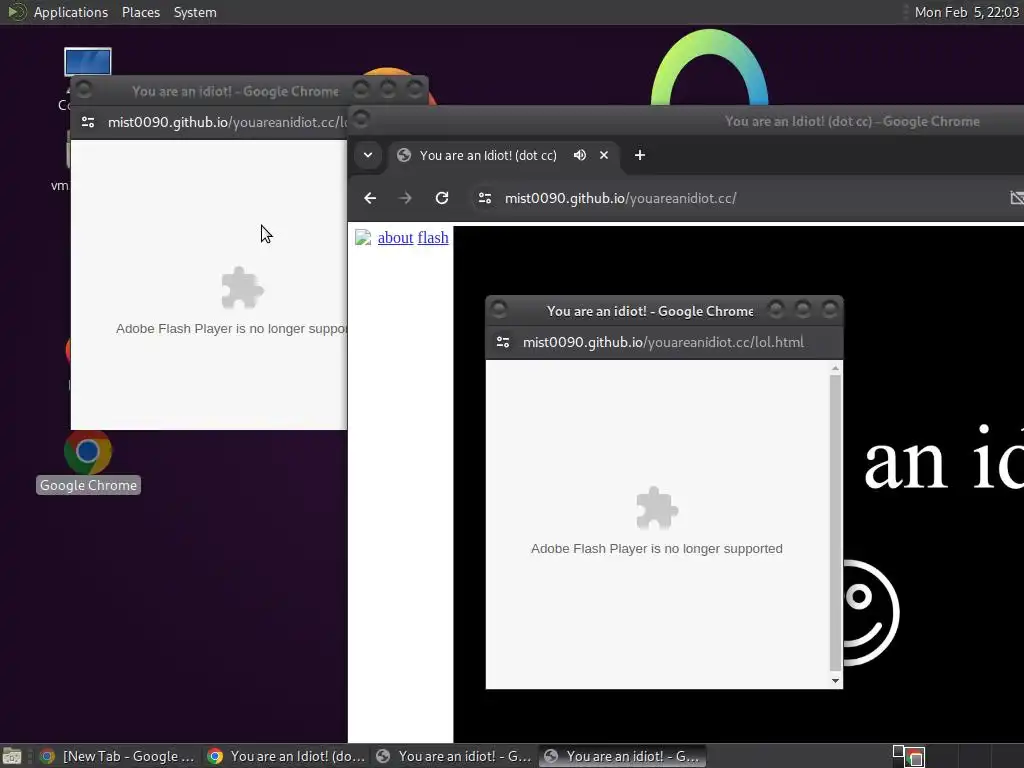Screen dimensions: 1024x768
Task: Click back-left popup's Flash not supported text
Action: point(231,328)
